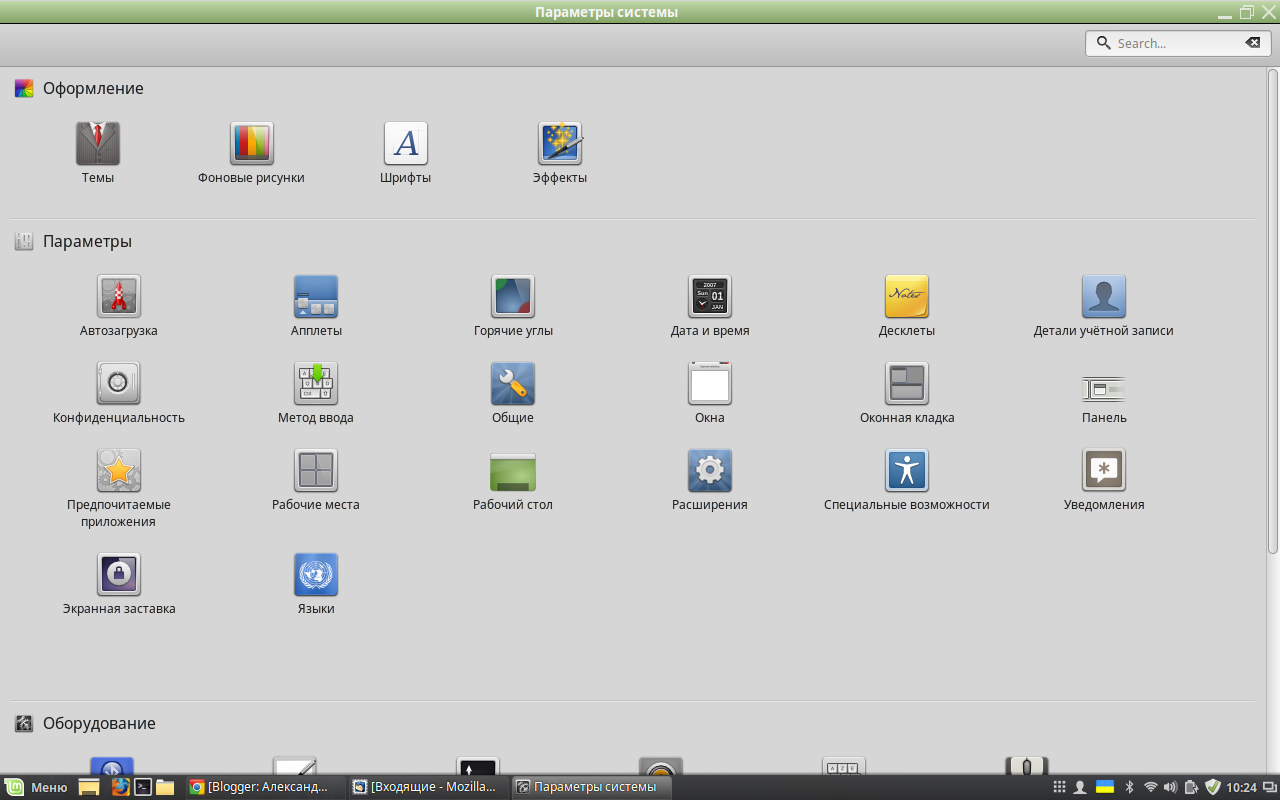Open the Панель panel settings

pyautogui.click(x=1104, y=389)
